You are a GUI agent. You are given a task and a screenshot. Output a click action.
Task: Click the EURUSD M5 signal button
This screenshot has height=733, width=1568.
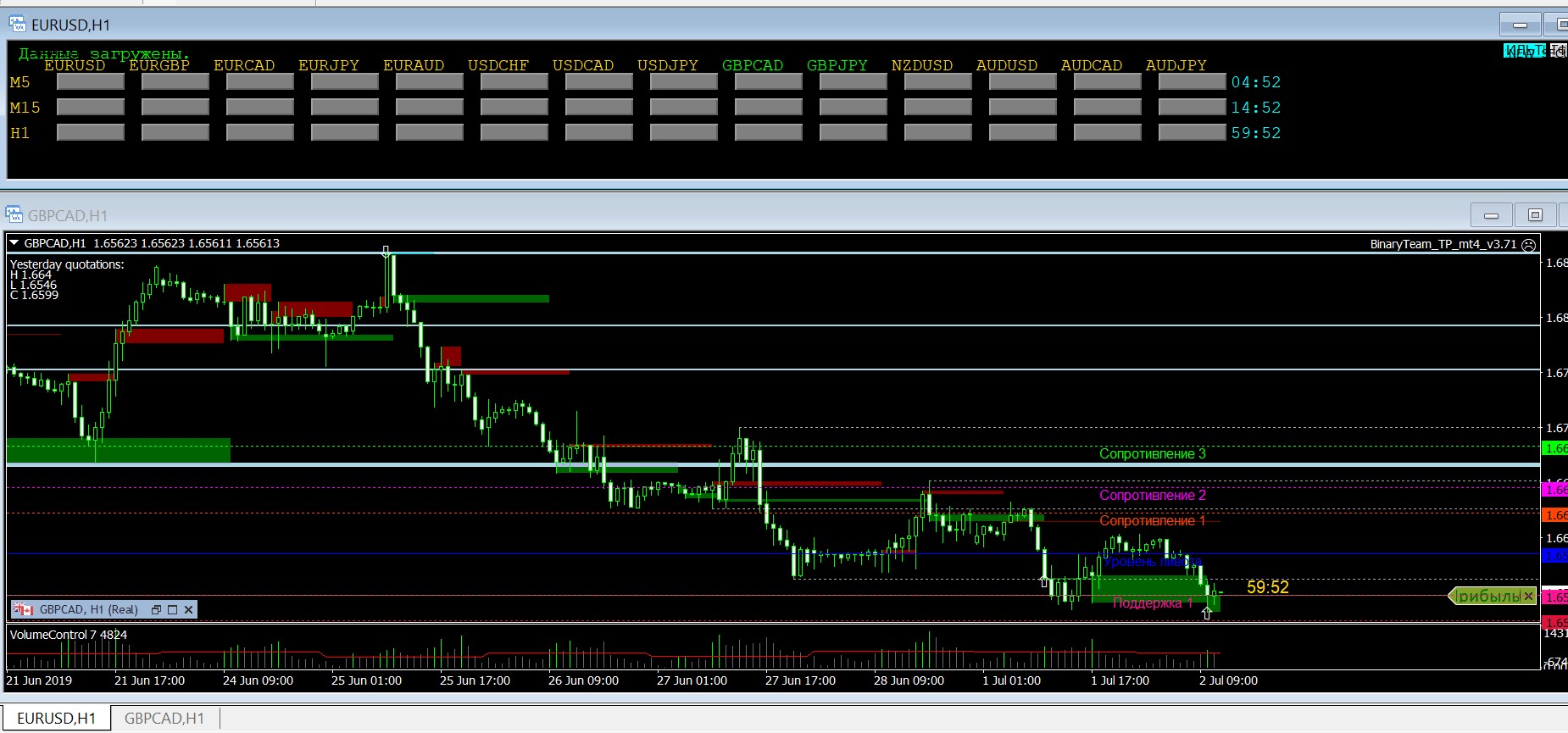click(x=91, y=82)
